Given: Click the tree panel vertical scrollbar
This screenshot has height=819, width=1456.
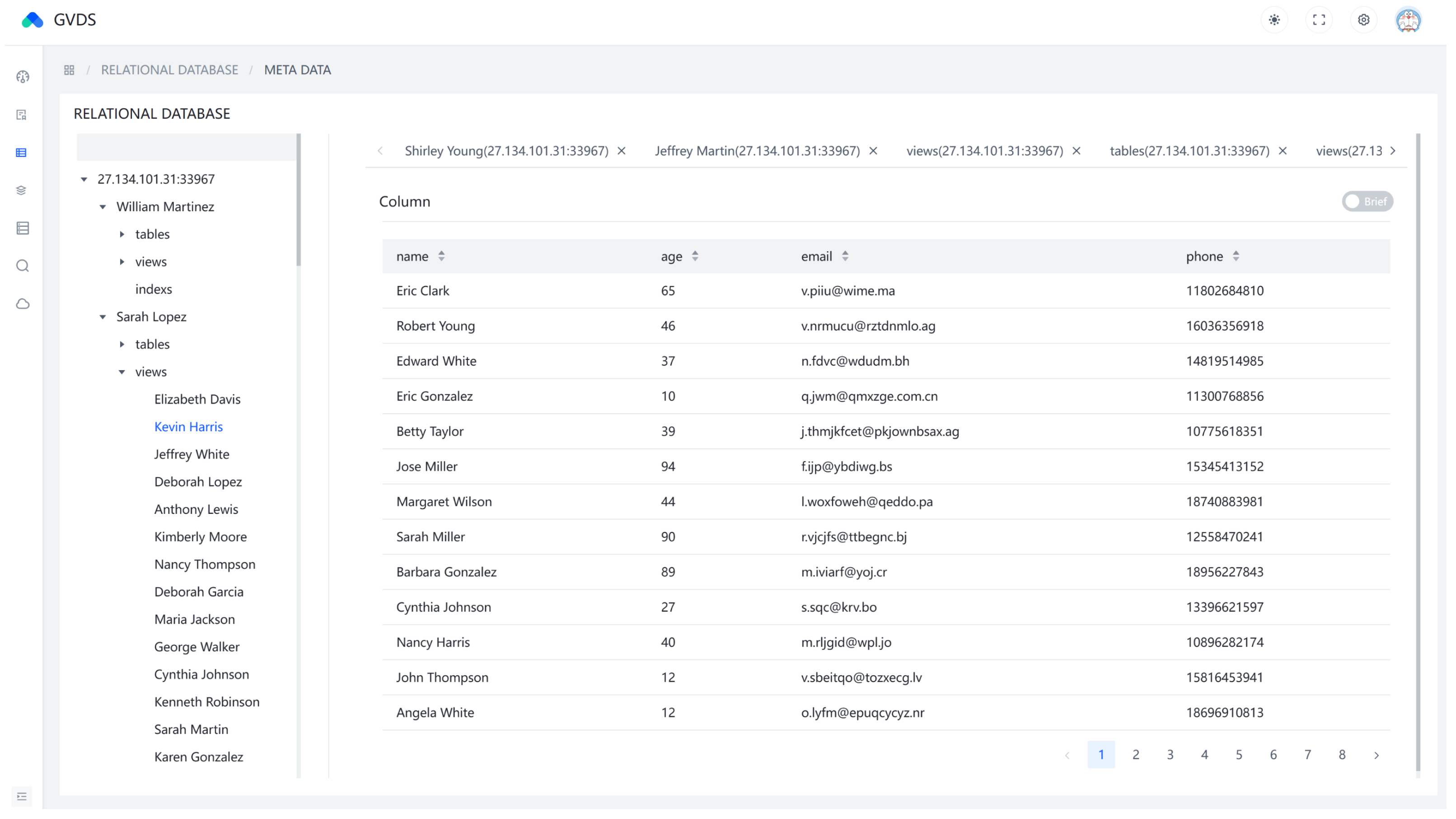Looking at the screenshot, I should coord(299,199).
